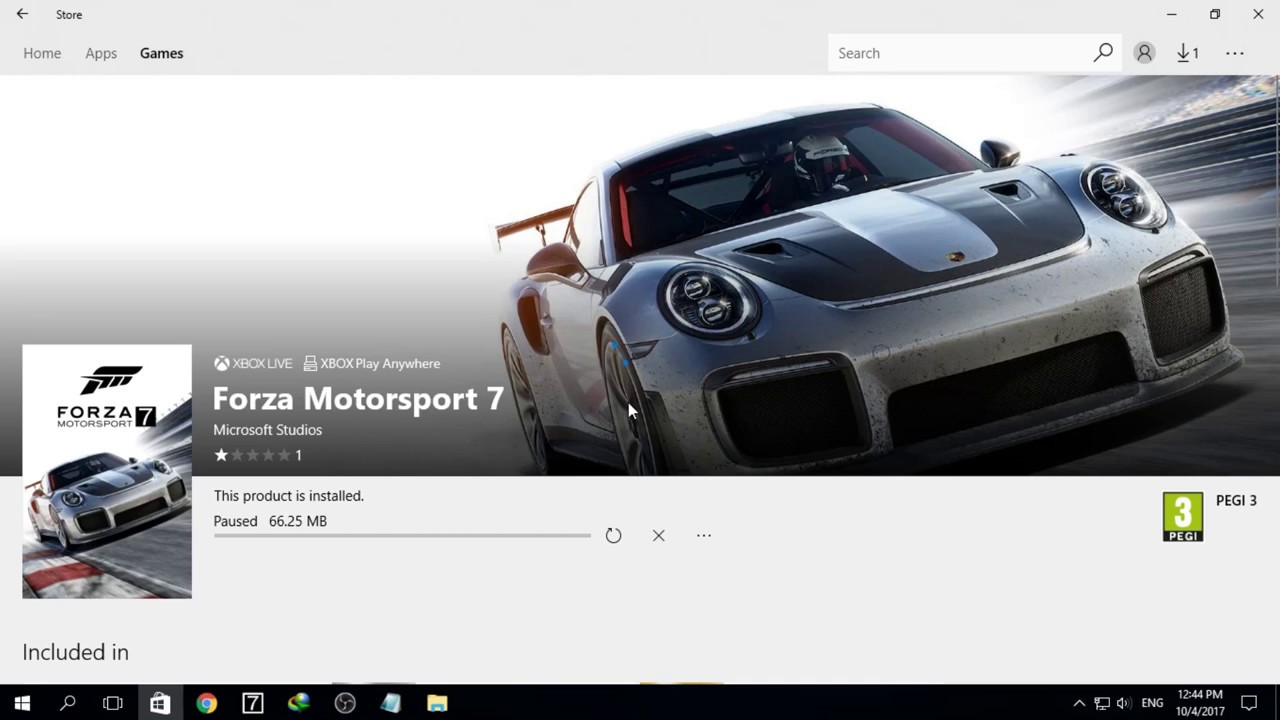Image resolution: width=1280 pixels, height=720 pixels.
Task: Open OBS Studio from taskbar
Action: 345,703
